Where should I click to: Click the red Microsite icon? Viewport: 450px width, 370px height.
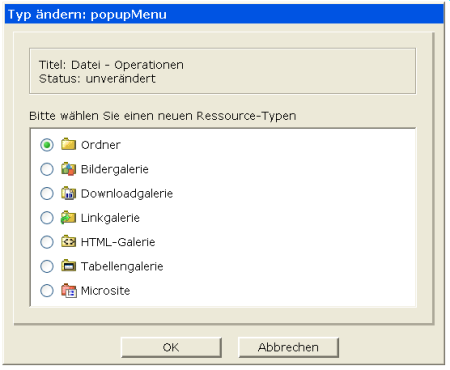pos(68,290)
